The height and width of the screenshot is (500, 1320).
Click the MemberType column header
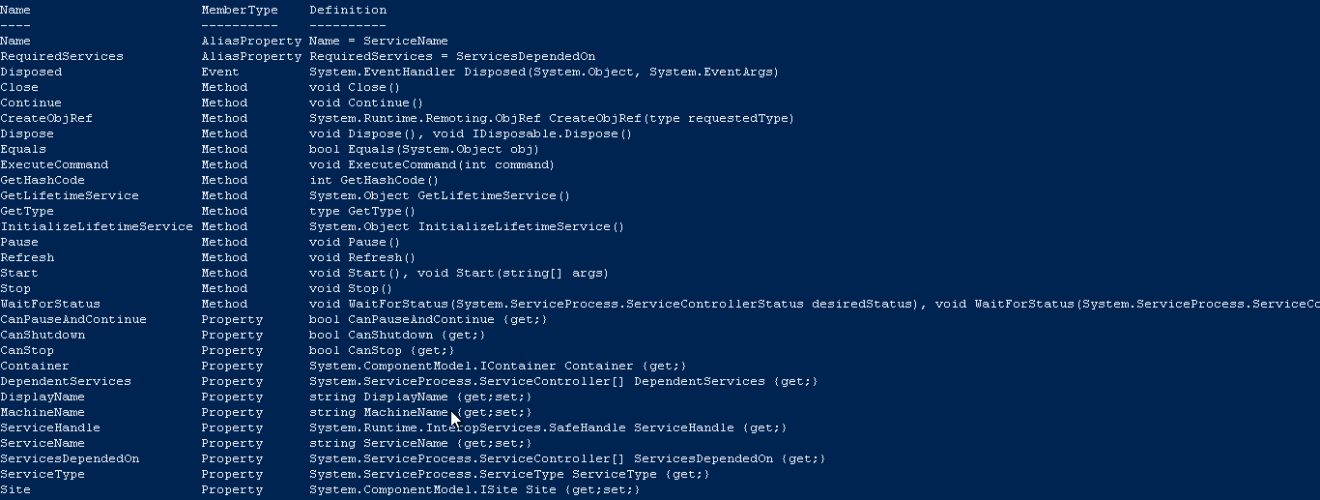(240, 10)
